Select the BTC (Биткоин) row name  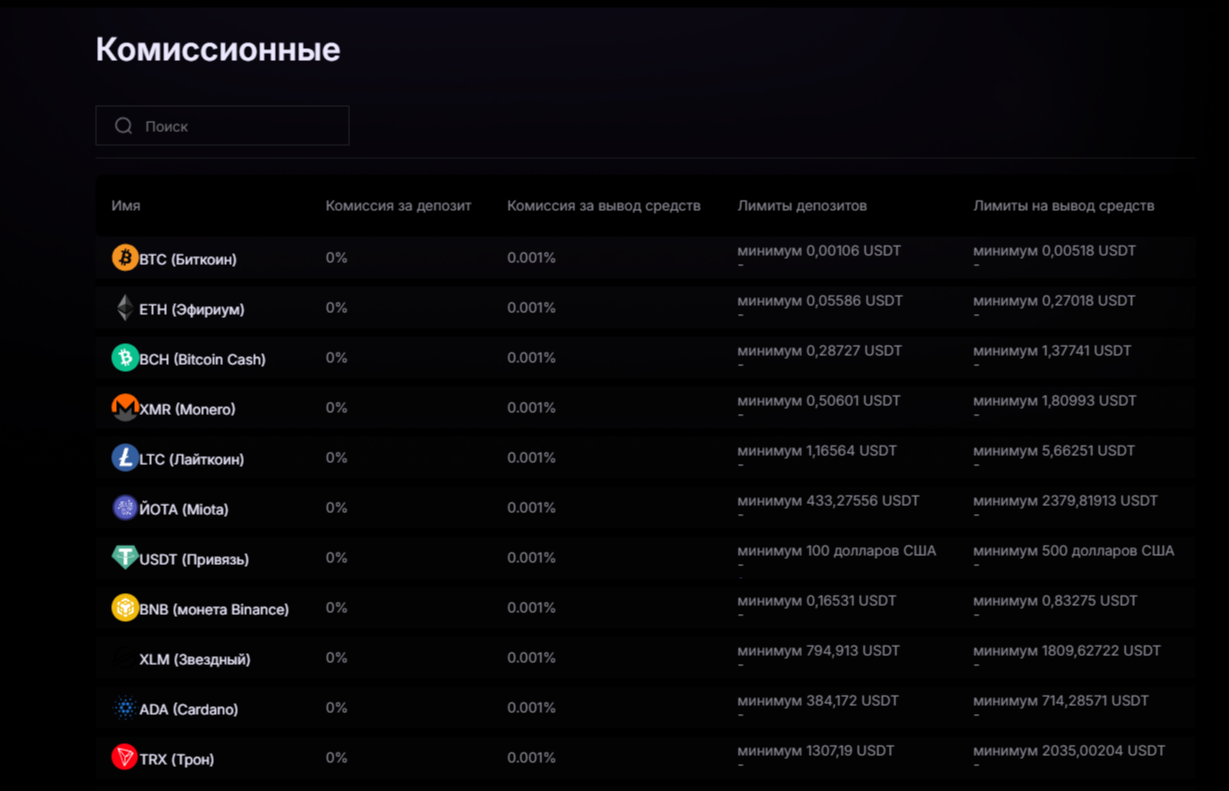(x=188, y=259)
